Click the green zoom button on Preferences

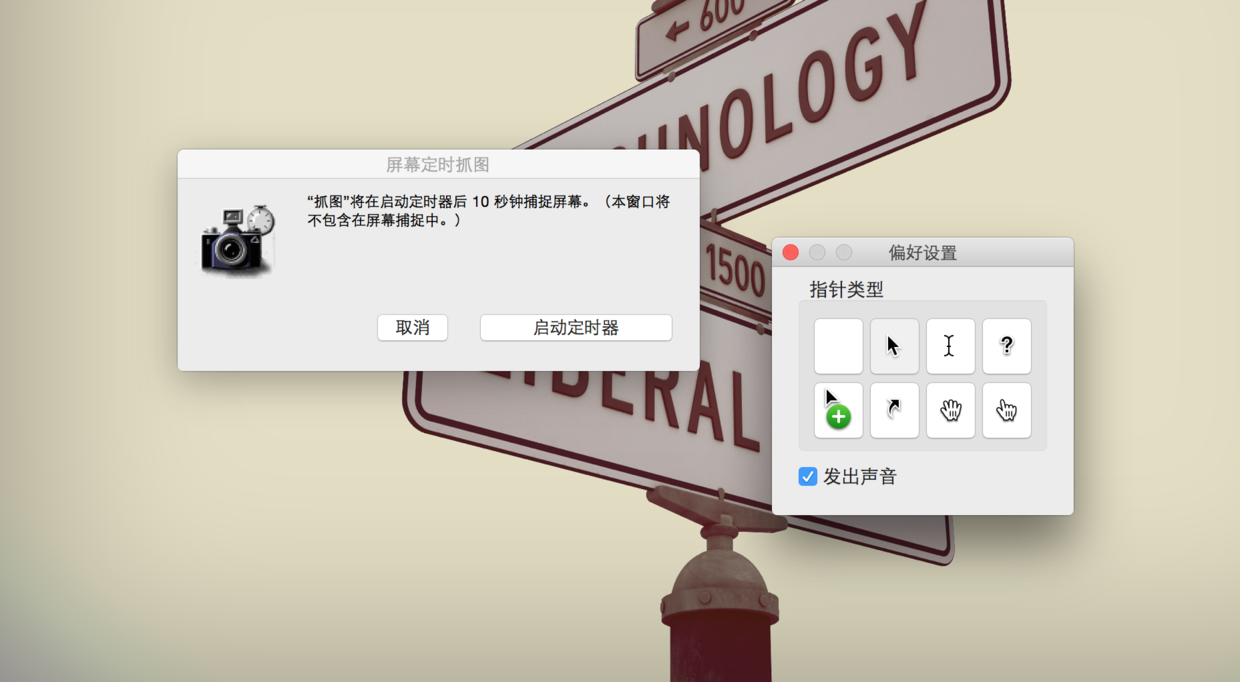[843, 253]
